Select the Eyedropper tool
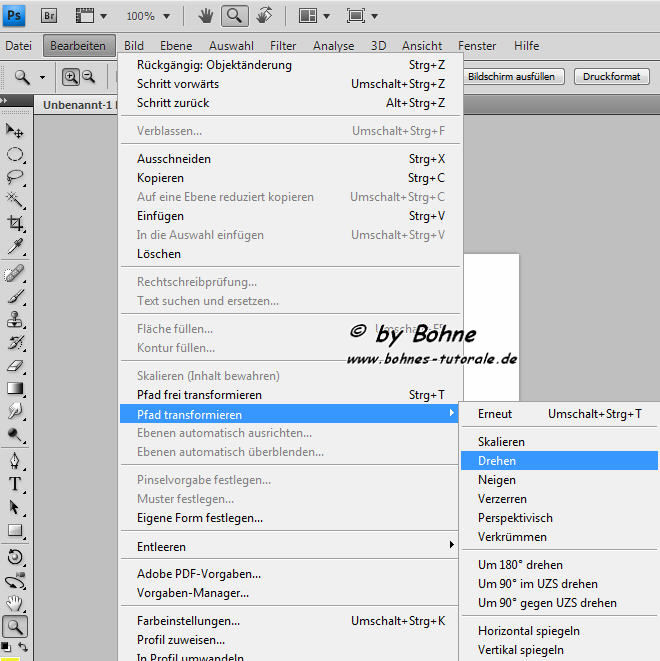660x661 pixels. pyautogui.click(x=16, y=247)
